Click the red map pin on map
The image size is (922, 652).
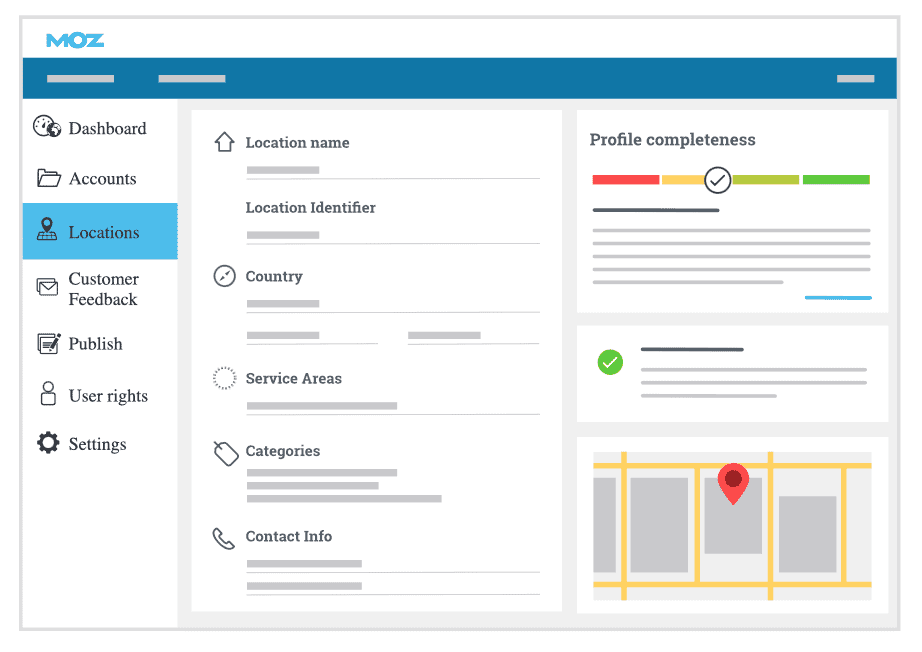(733, 482)
